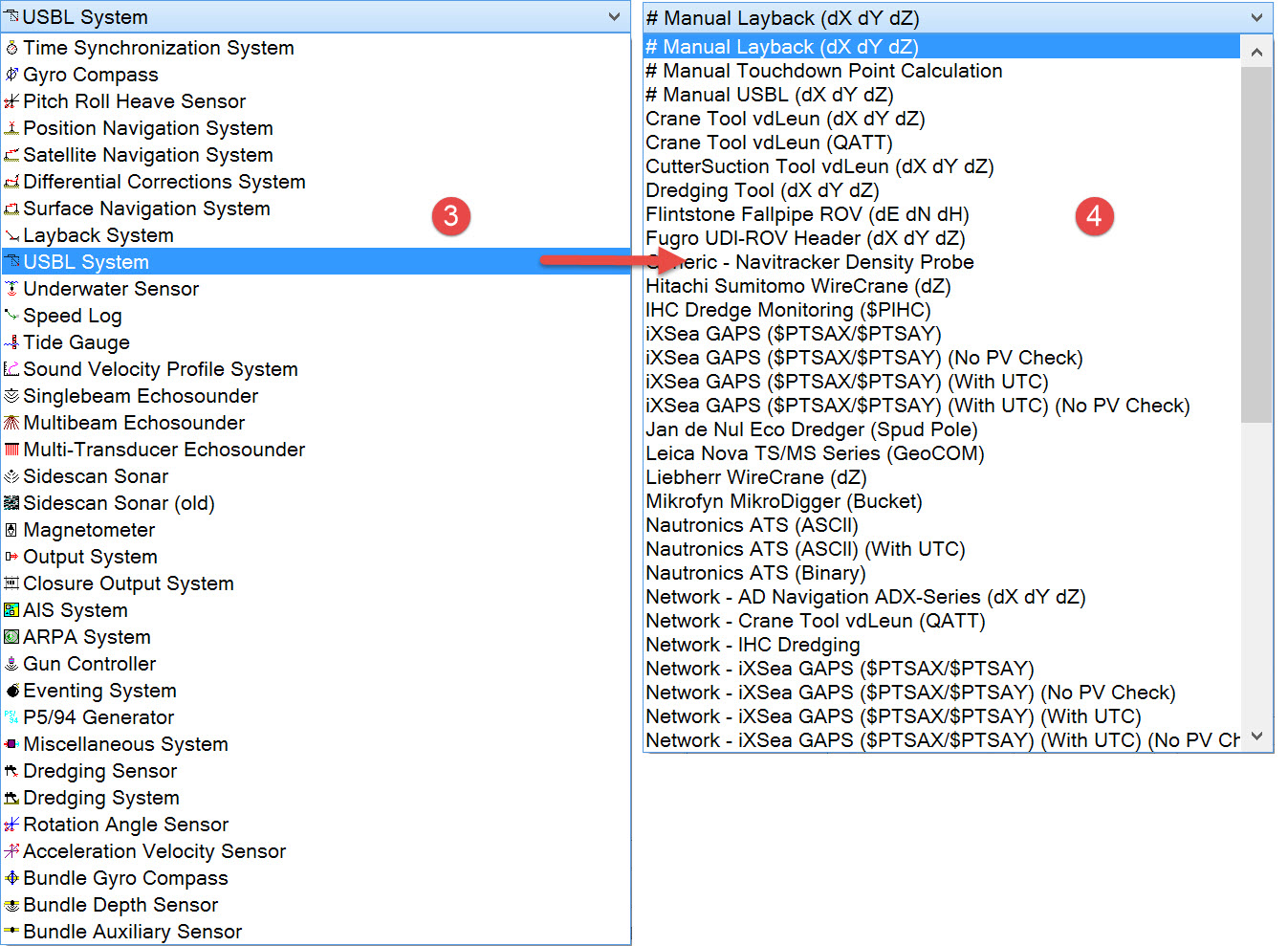Choose Bundle Depth Sensor
This screenshot has height=946, width=1288.
click(x=316, y=905)
